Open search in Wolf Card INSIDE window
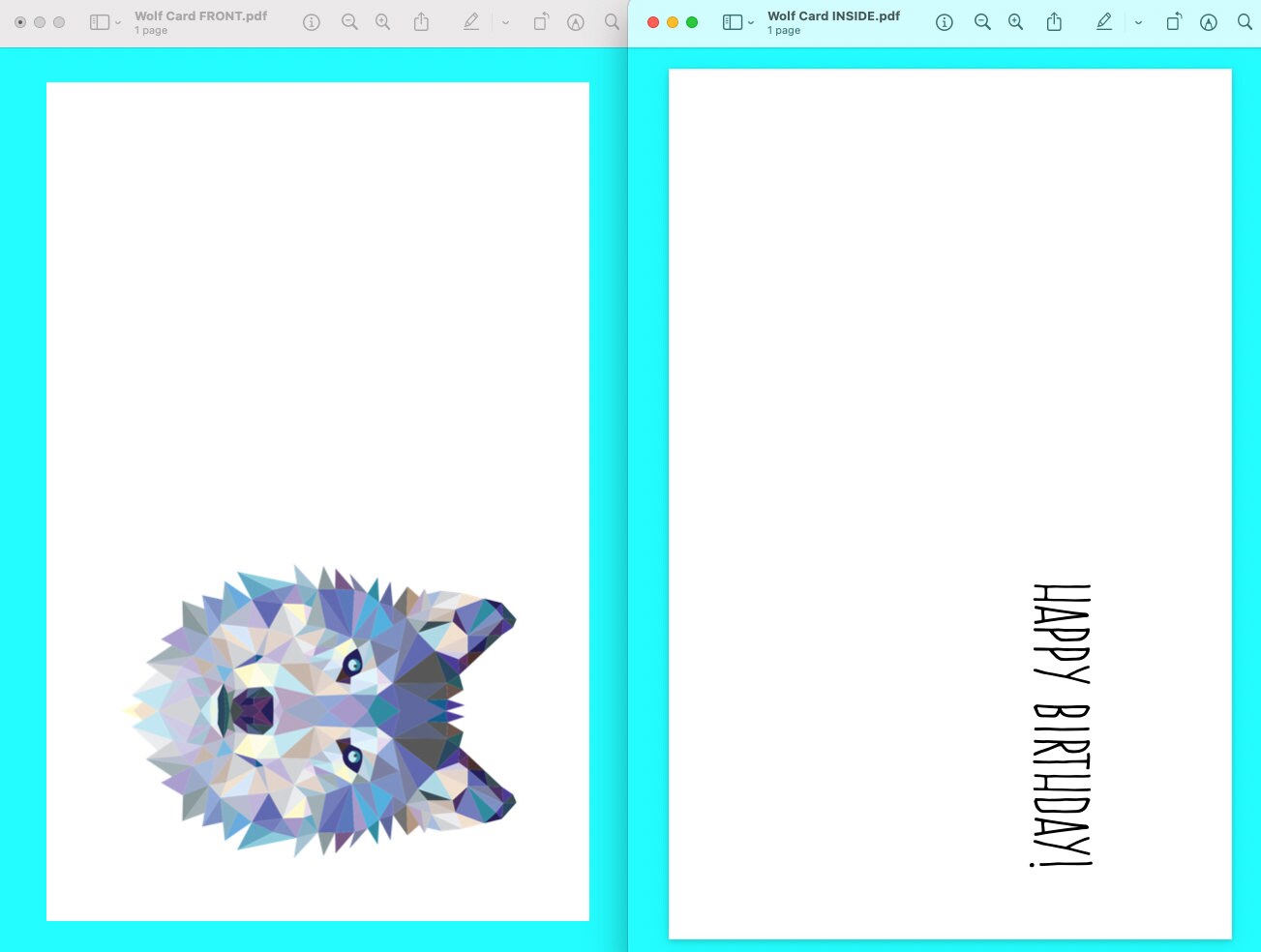Screen dimensions: 1261x952 coord(1246,21)
